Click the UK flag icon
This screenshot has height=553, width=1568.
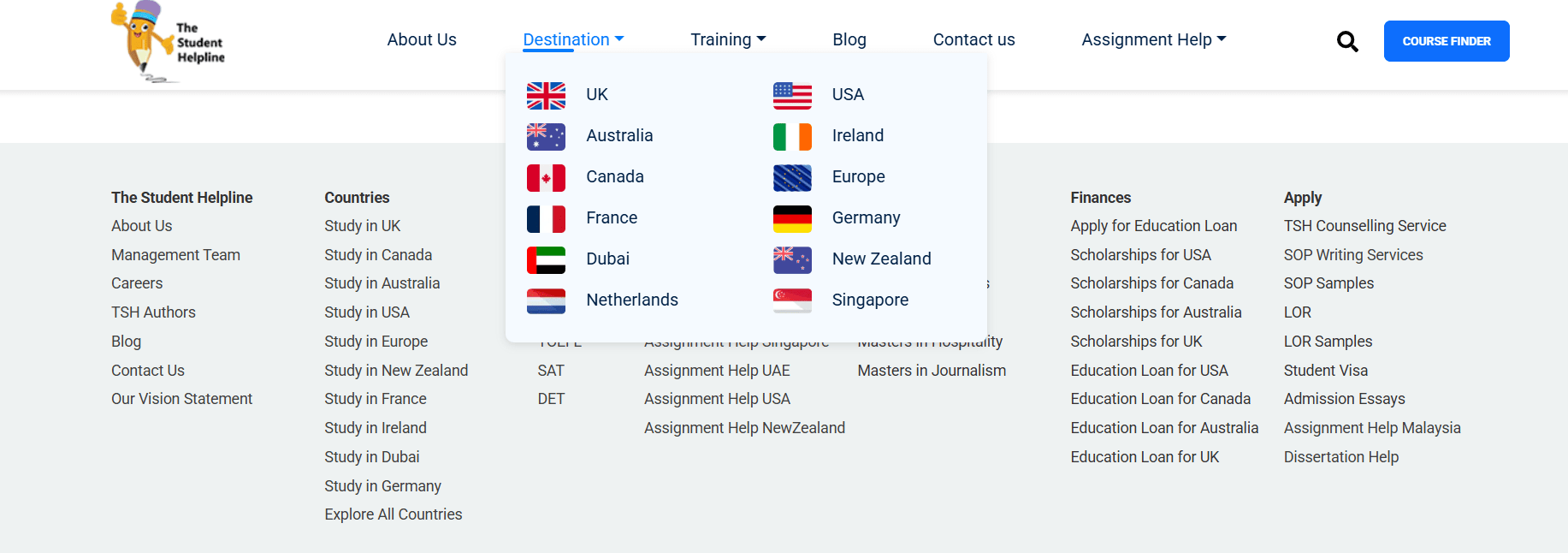click(546, 95)
